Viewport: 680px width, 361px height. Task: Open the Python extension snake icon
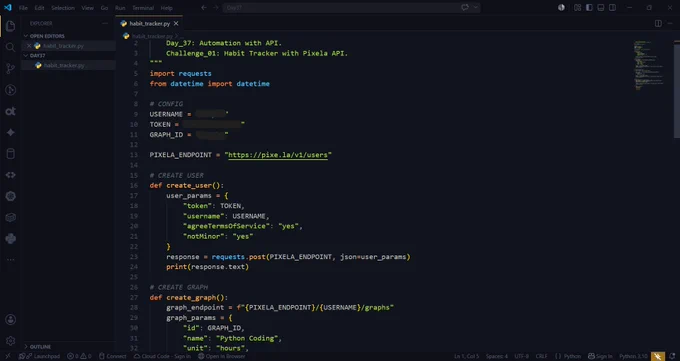coord(10,238)
